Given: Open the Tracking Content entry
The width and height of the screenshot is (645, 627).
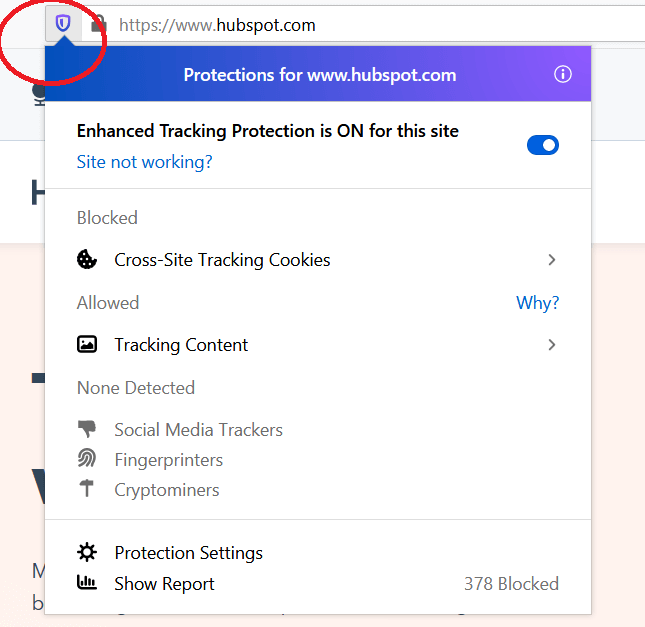Looking at the screenshot, I should pos(181,345).
